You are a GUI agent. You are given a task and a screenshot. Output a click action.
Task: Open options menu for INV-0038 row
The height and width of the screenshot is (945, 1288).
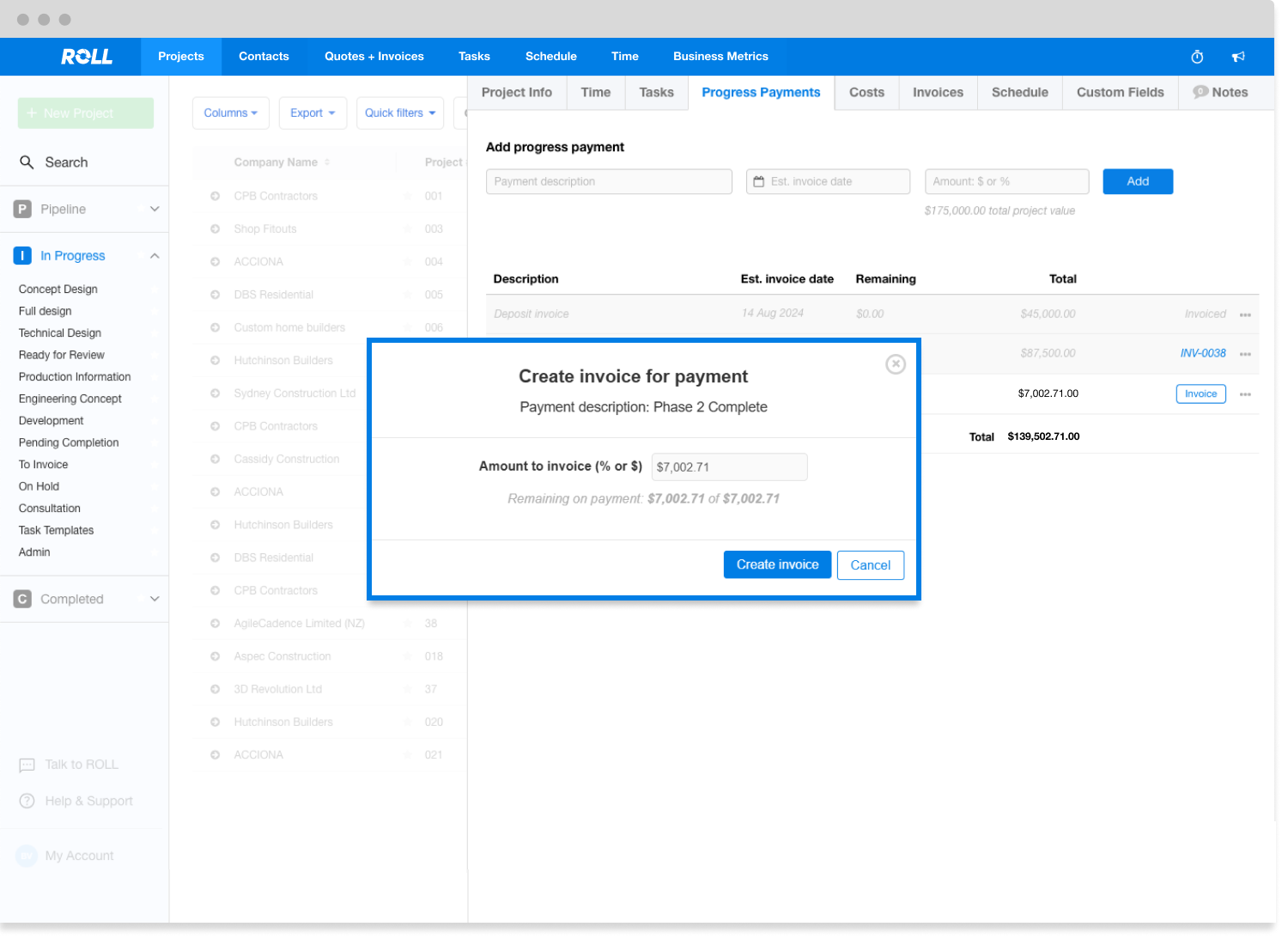pos(1245,354)
